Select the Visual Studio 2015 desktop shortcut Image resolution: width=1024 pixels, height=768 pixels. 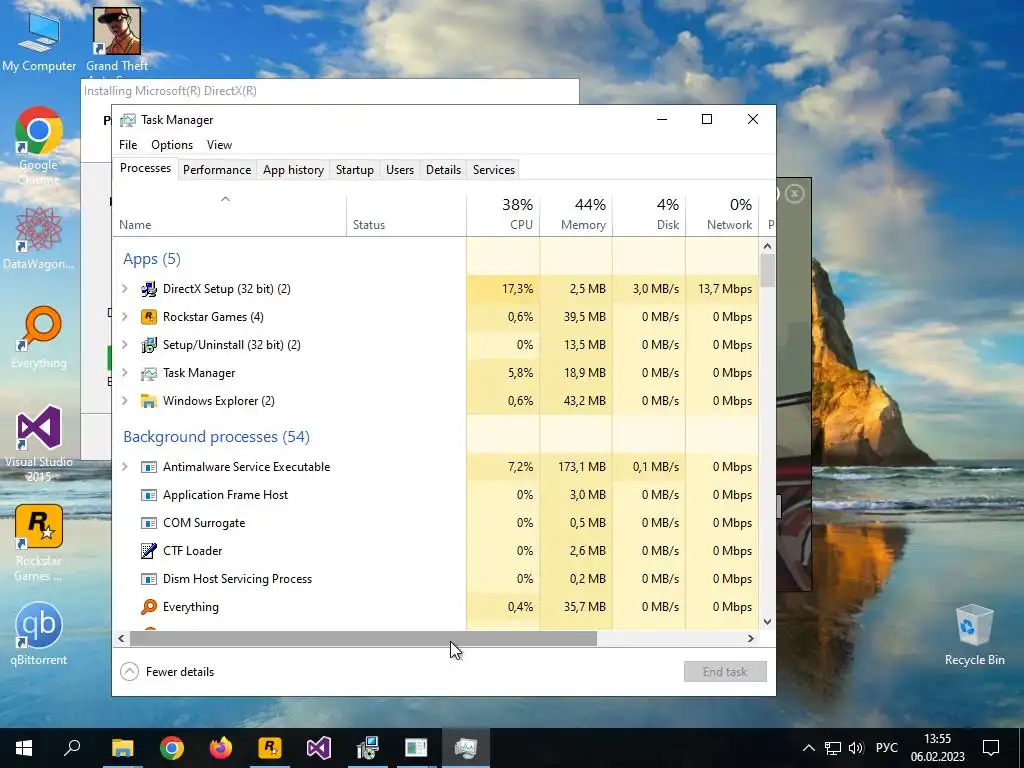[x=39, y=444]
